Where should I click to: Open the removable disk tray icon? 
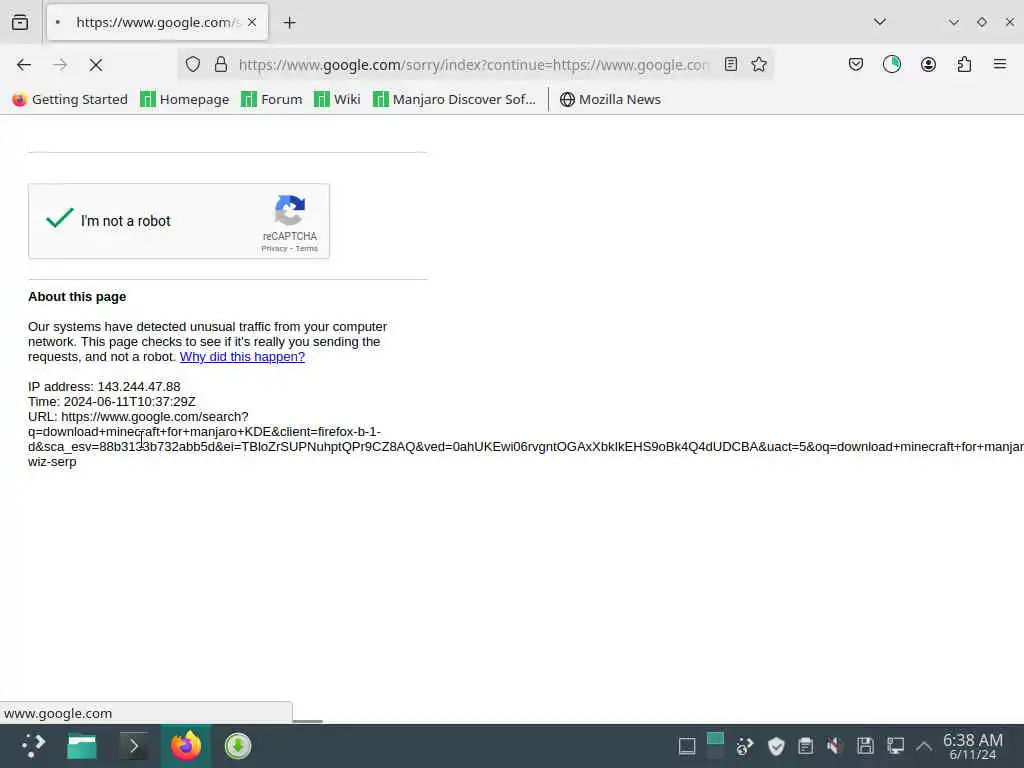point(865,746)
